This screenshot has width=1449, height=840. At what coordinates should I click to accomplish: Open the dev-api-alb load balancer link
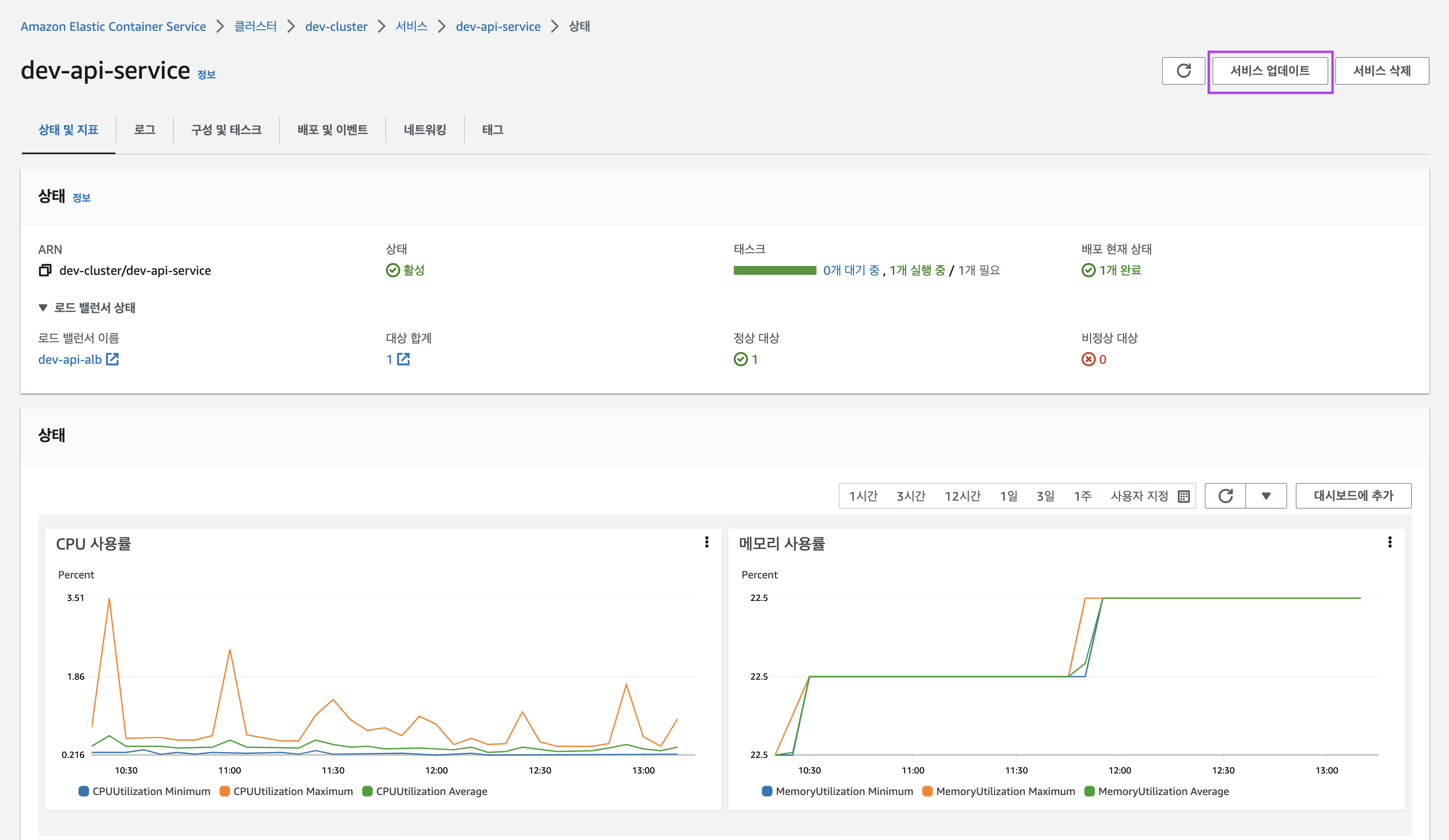tap(70, 359)
